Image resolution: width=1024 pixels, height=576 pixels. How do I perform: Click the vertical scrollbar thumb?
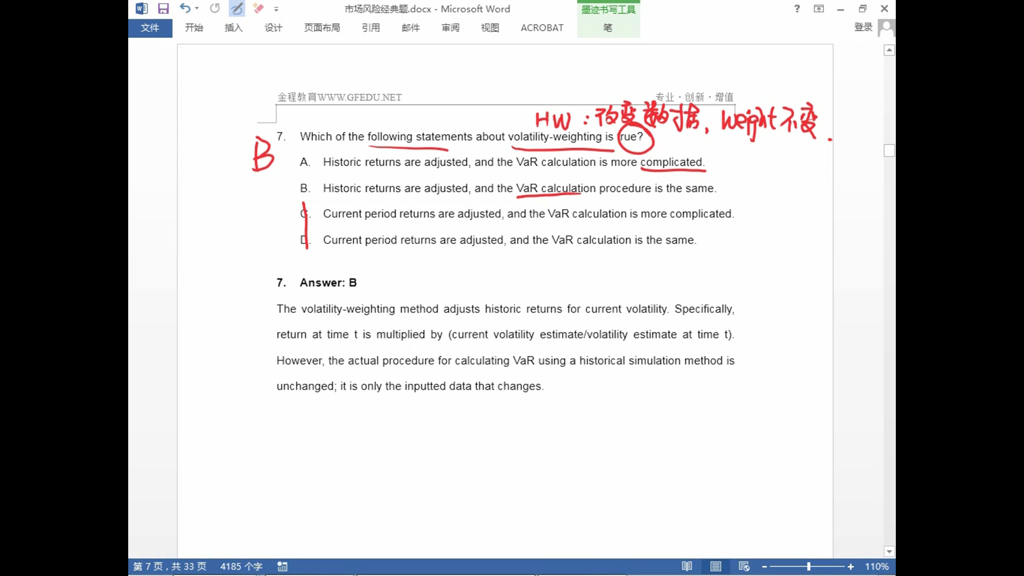[889, 151]
